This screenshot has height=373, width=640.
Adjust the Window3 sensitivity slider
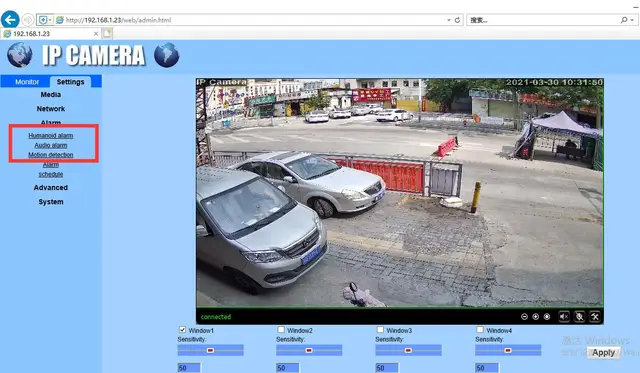pos(408,350)
